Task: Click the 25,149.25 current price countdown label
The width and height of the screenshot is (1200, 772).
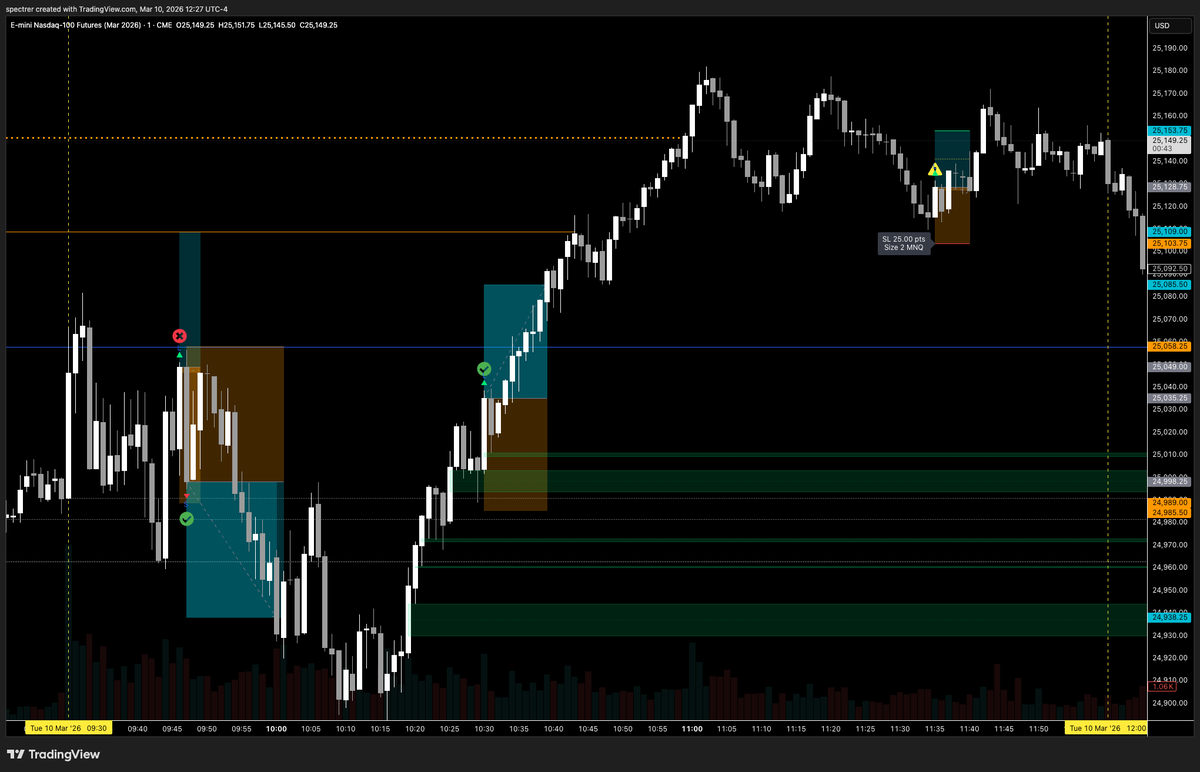Action: coord(1169,145)
